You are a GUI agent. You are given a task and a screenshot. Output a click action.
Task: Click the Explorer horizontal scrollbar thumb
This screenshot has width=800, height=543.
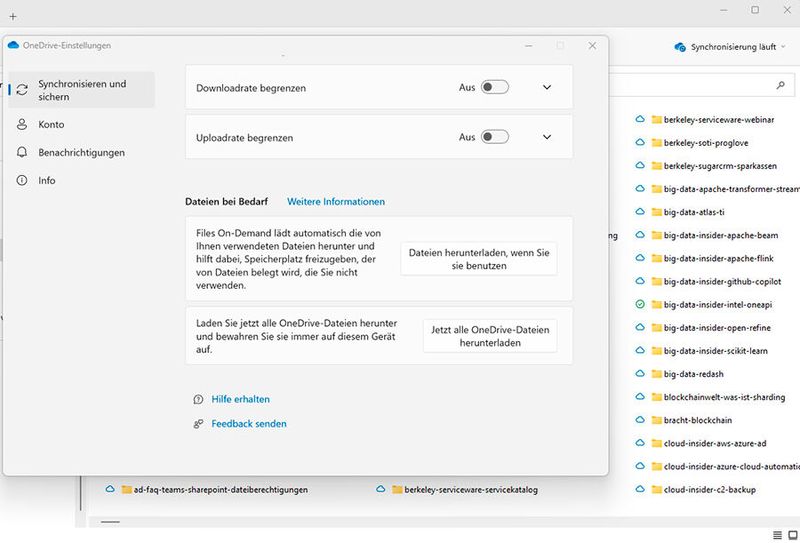click(x=110, y=522)
